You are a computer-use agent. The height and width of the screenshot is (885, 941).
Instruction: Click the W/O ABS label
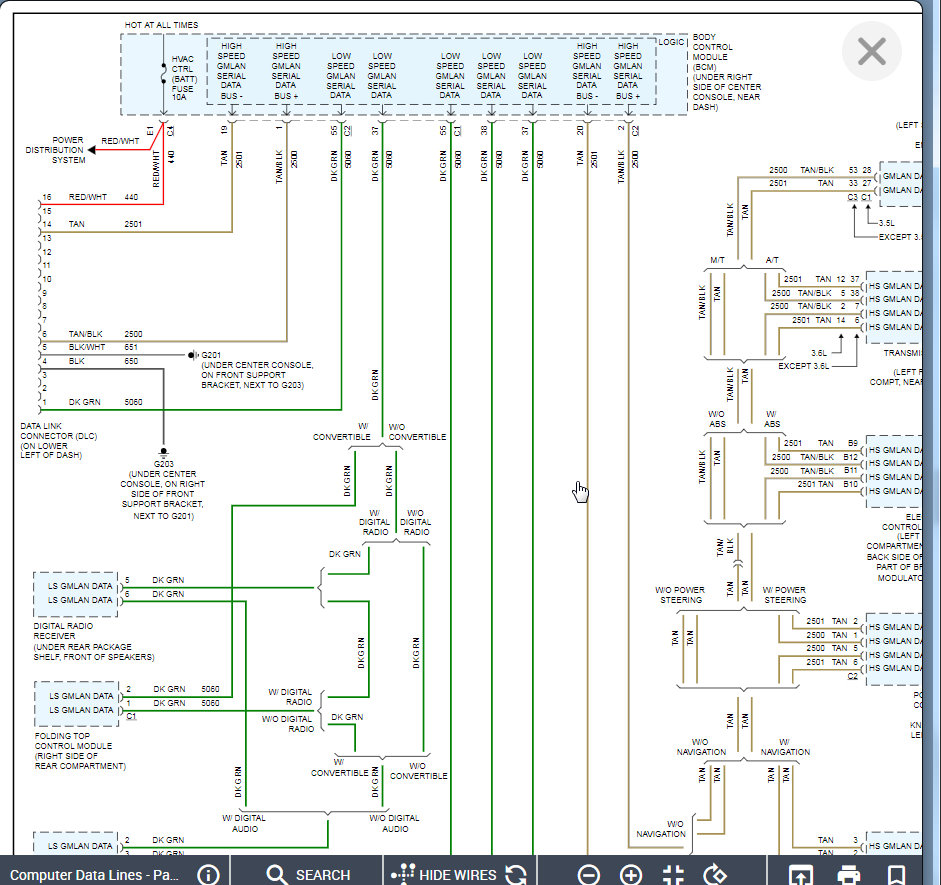tap(717, 419)
